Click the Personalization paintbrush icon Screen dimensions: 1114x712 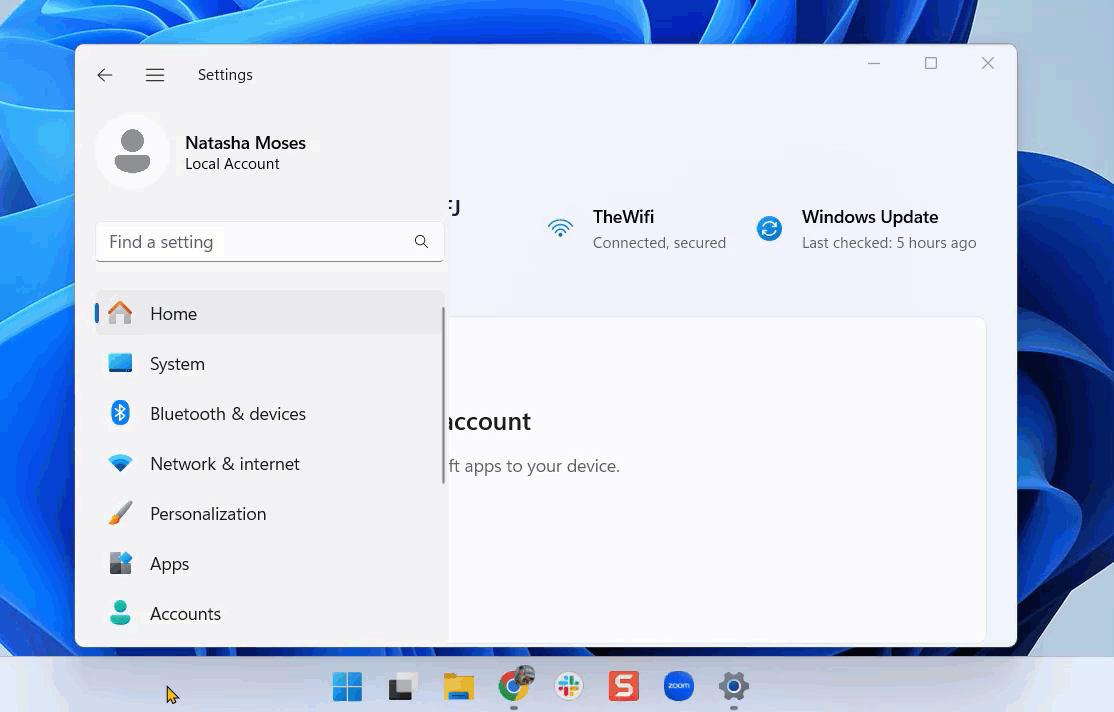pyautogui.click(x=120, y=513)
